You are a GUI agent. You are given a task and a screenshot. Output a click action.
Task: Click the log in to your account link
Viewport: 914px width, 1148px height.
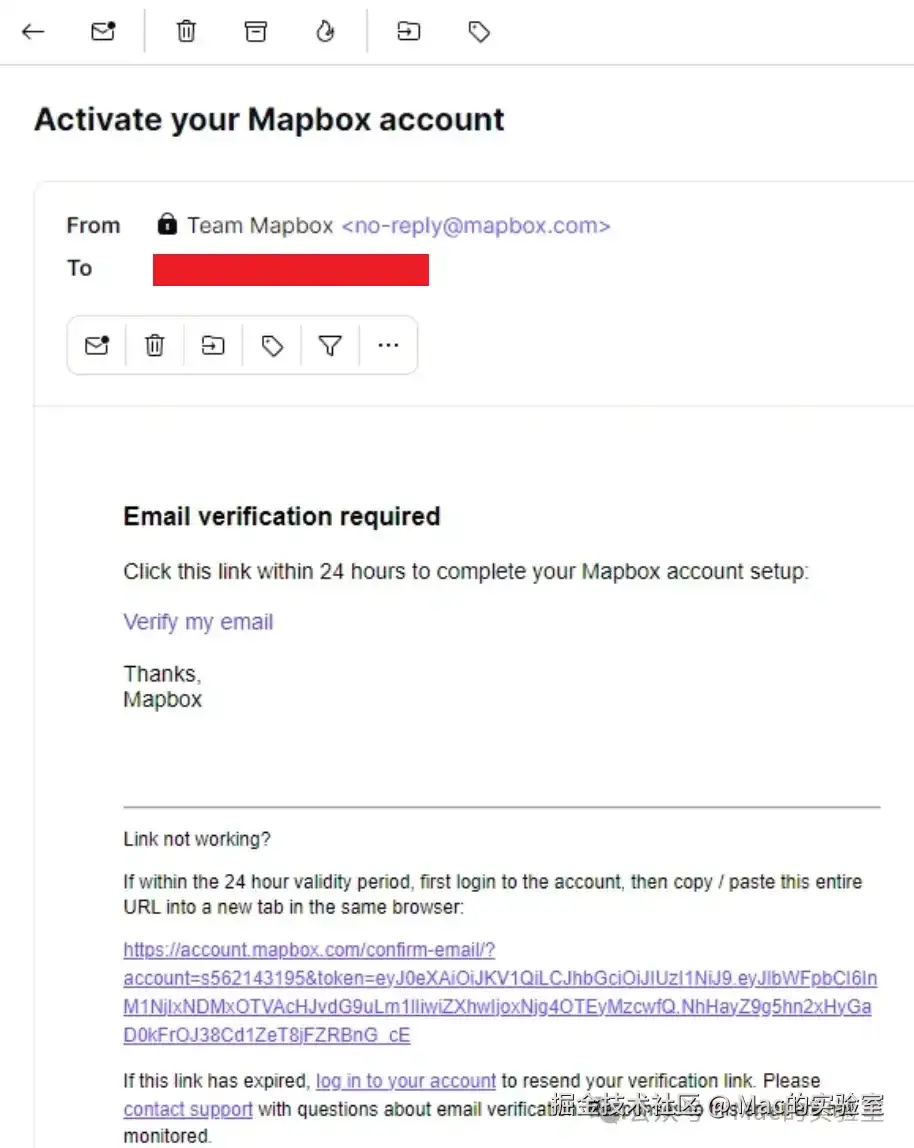click(x=405, y=1081)
